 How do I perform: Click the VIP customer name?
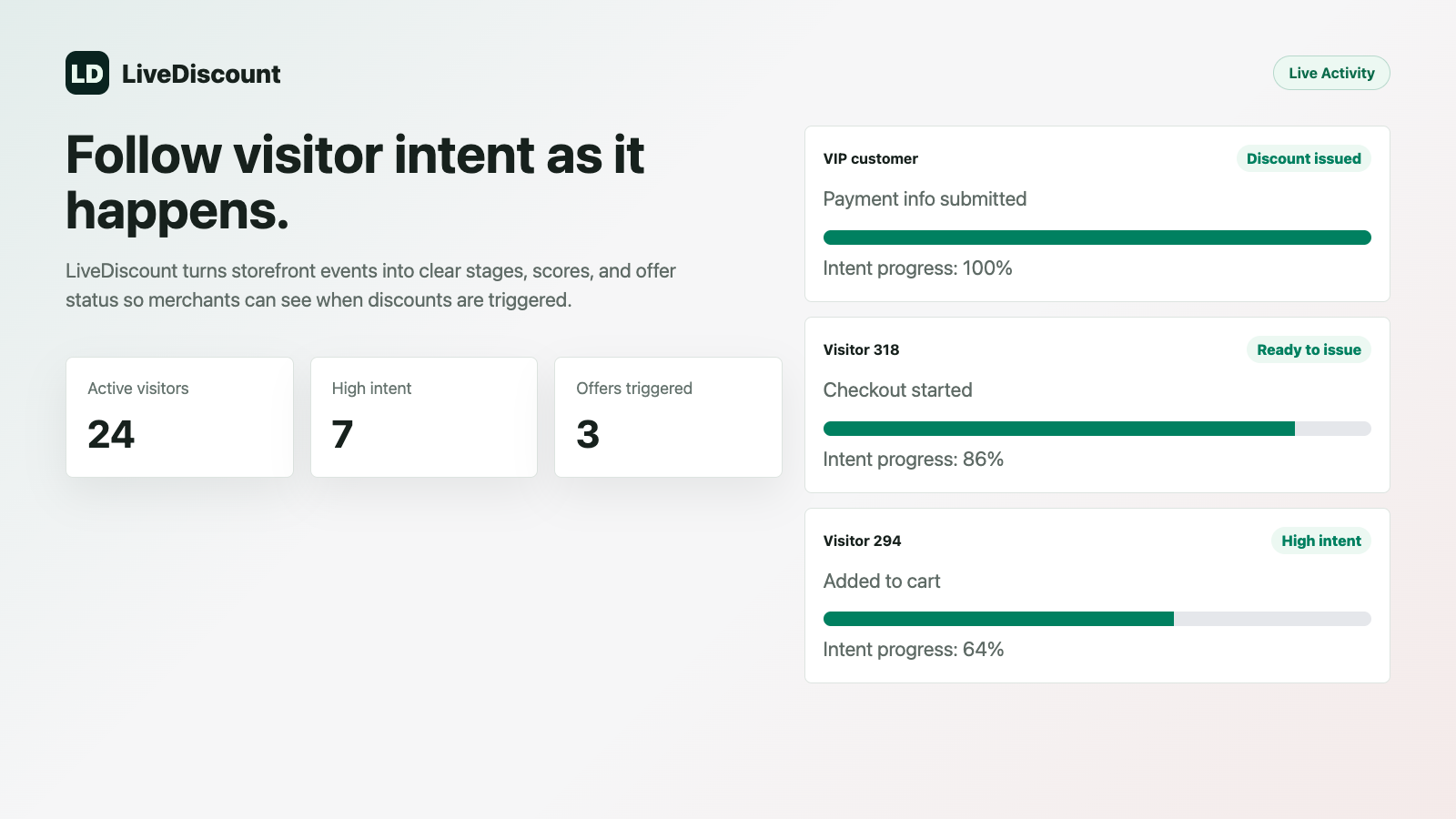click(871, 158)
